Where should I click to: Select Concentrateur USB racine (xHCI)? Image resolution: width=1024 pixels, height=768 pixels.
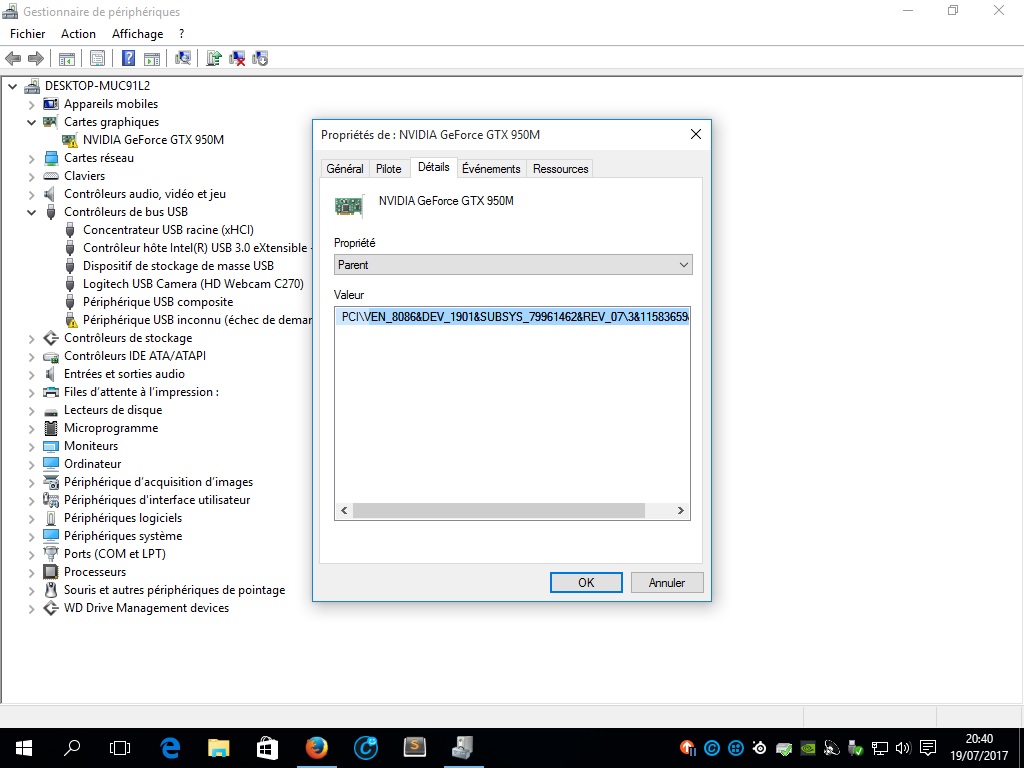pyautogui.click(x=168, y=230)
